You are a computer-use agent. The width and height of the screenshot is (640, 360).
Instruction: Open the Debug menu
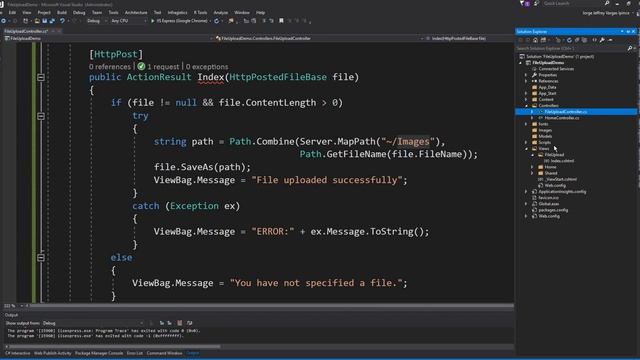pyautogui.click(x=79, y=13)
